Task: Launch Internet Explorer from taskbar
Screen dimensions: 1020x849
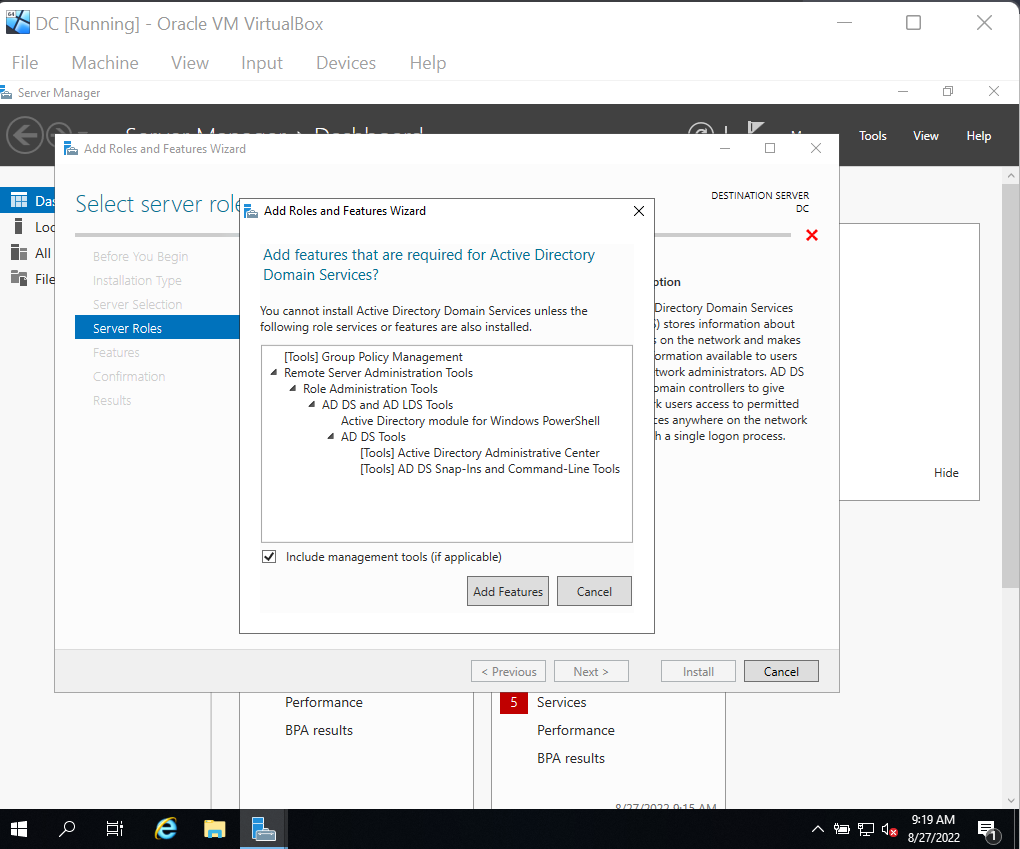Action: [x=166, y=829]
